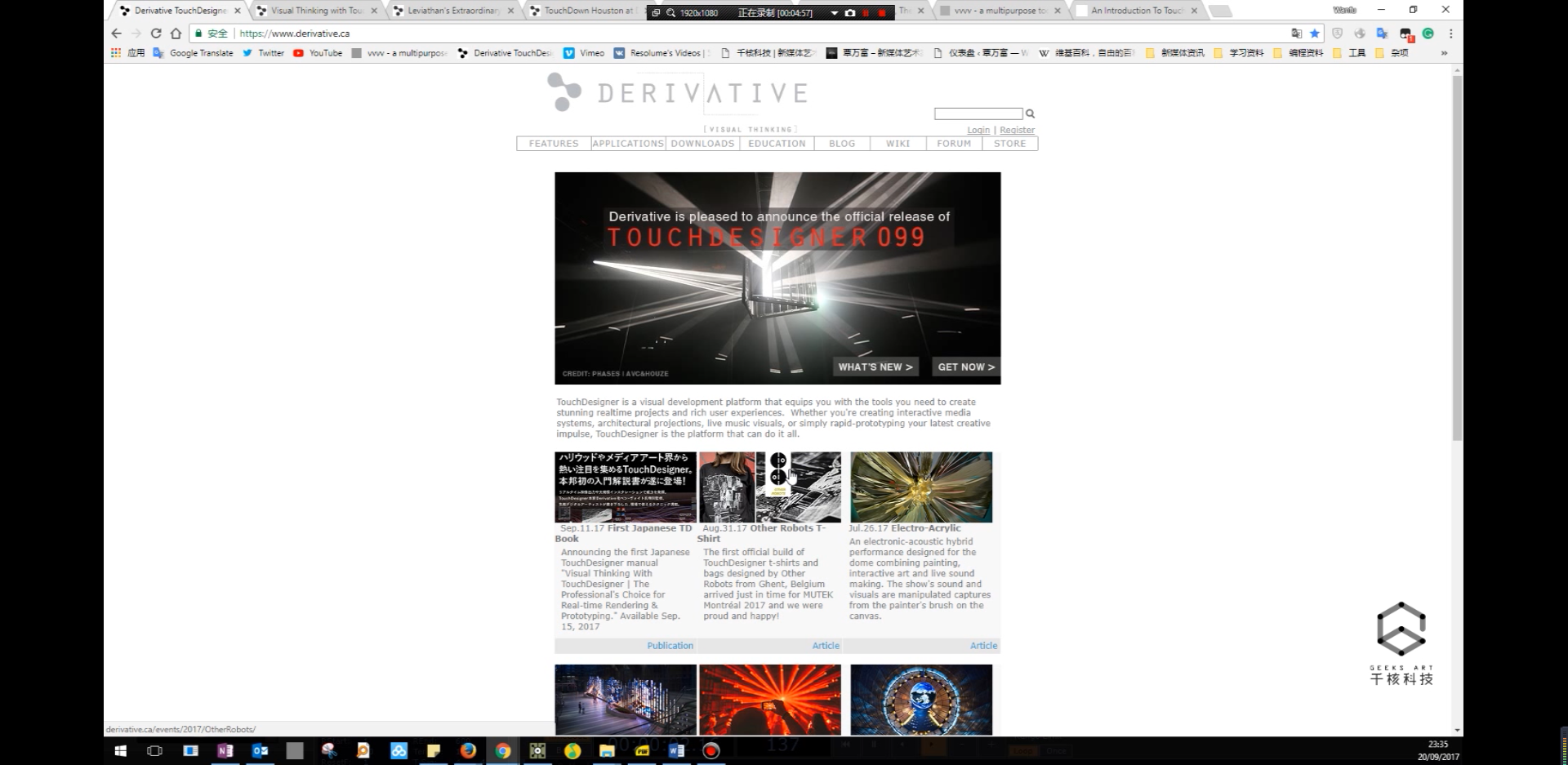Click the site search input field
1568x765 pixels.
pyautogui.click(x=978, y=113)
